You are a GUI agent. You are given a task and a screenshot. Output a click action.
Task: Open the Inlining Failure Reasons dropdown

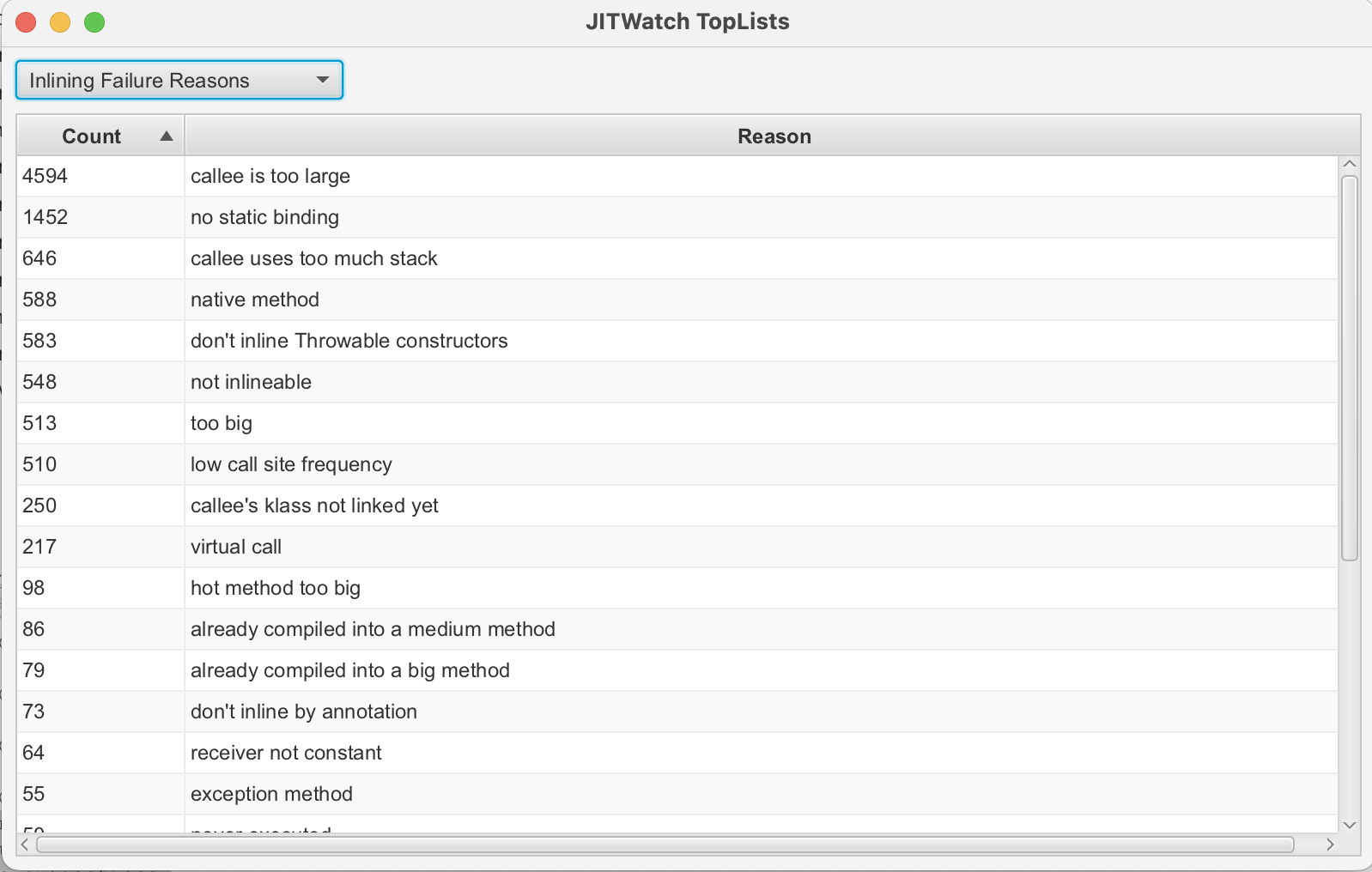click(179, 80)
